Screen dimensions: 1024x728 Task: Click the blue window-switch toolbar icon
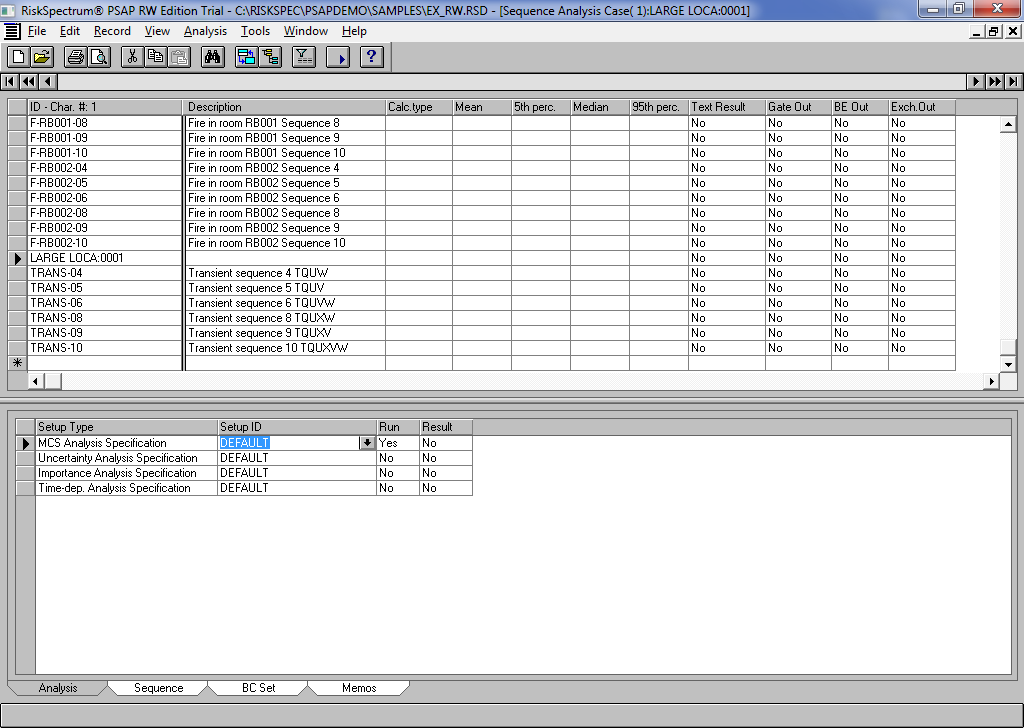pos(246,57)
